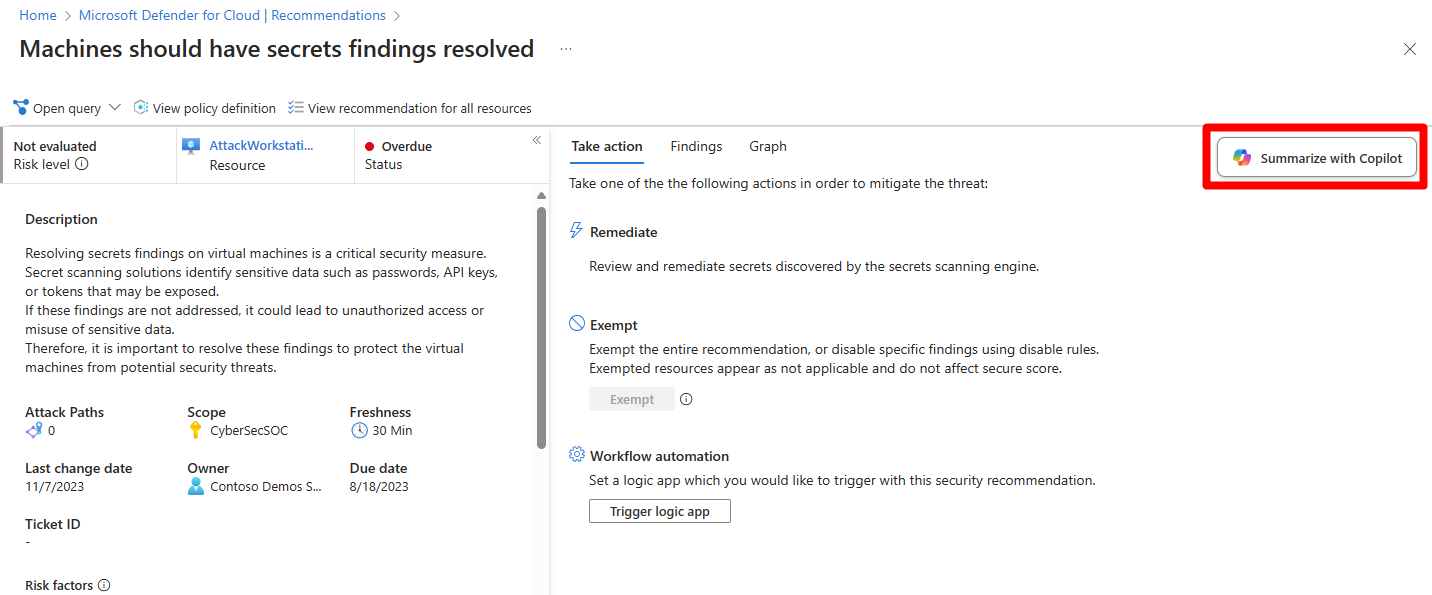Open the AttackWorkstati... resource link
1432x595 pixels.
coord(261,146)
